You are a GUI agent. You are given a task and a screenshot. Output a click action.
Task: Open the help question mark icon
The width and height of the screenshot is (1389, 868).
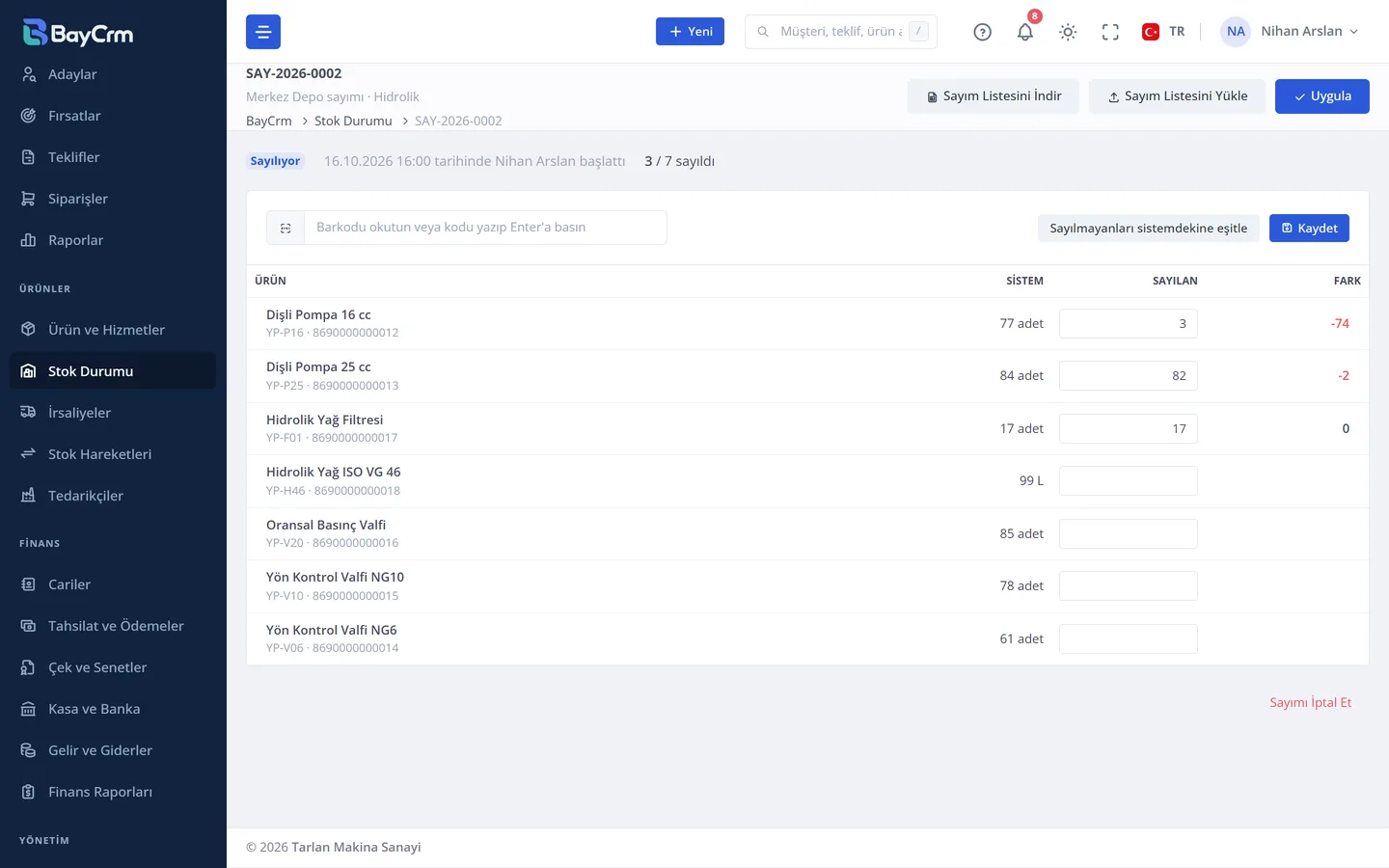982,32
